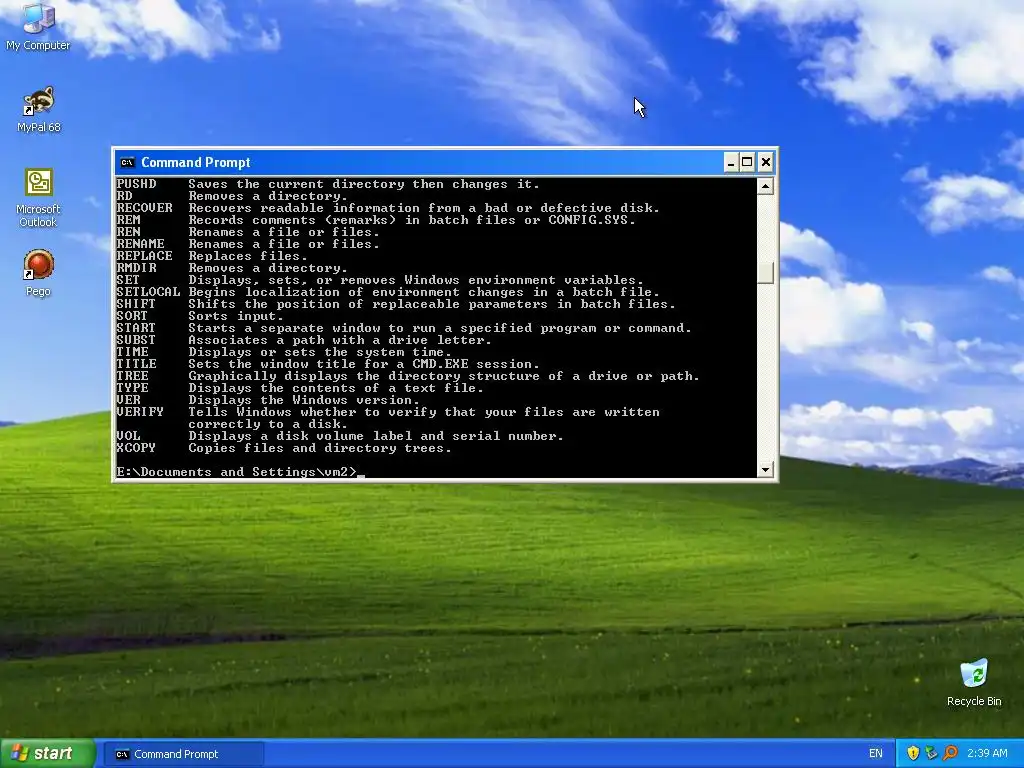Image resolution: width=1024 pixels, height=768 pixels.
Task: Click 'correctly to a disk.' continuation line
Action: tap(268, 424)
